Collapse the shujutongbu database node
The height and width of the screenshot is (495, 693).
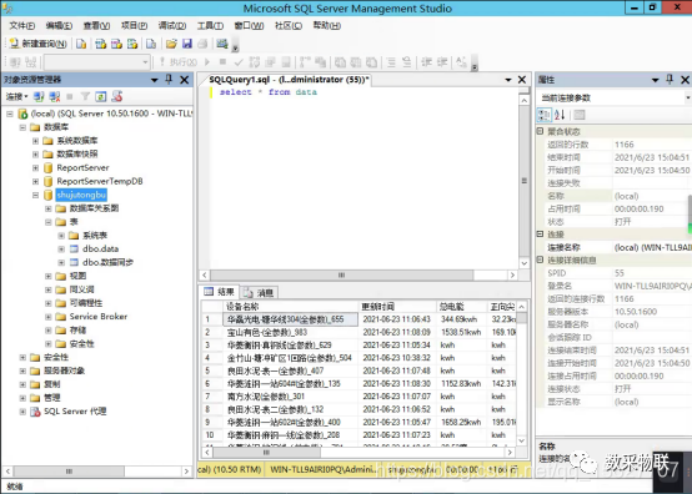click(35, 195)
